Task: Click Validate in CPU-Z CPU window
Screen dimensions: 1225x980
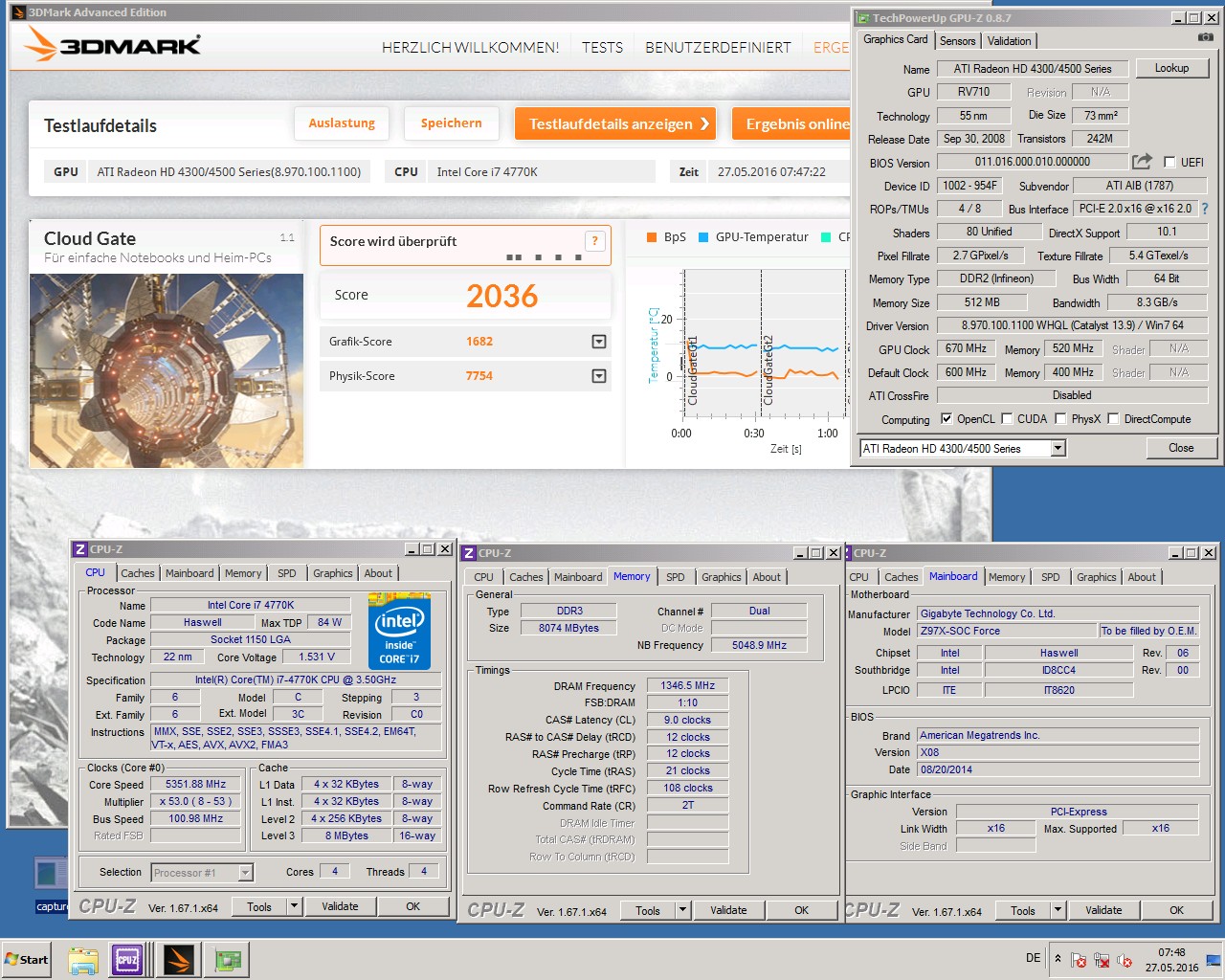Action: (x=340, y=906)
